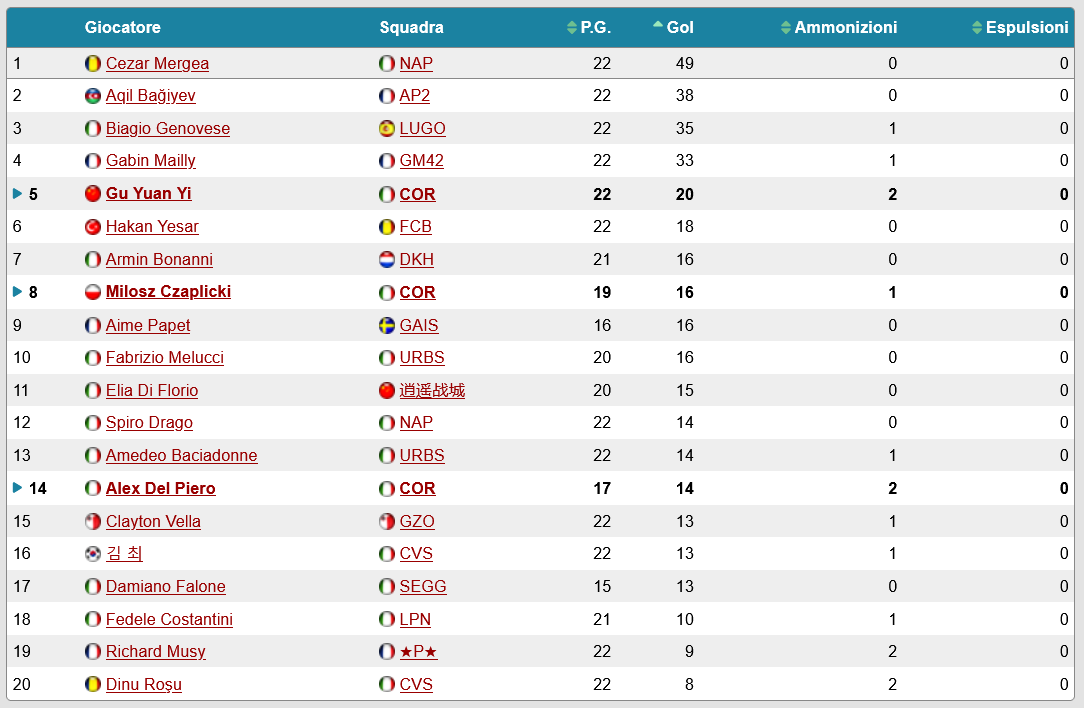Image resolution: width=1084 pixels, height=708 pixels.
Task: Click the Azerbaijan flag beside Aqil Bağıyev
Action: [93, 96]
